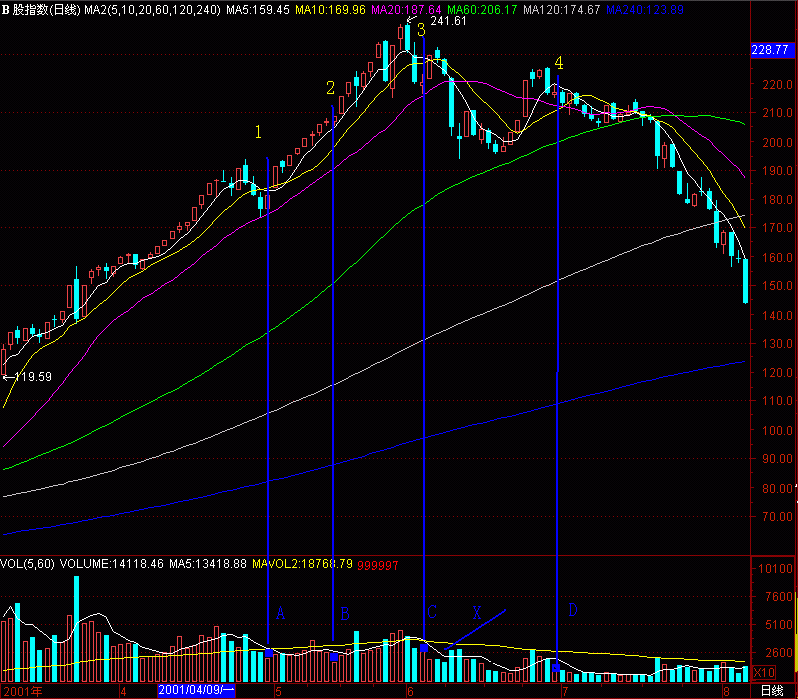
Task: Switch period using the 日线 button
Action: click(771, 690)
